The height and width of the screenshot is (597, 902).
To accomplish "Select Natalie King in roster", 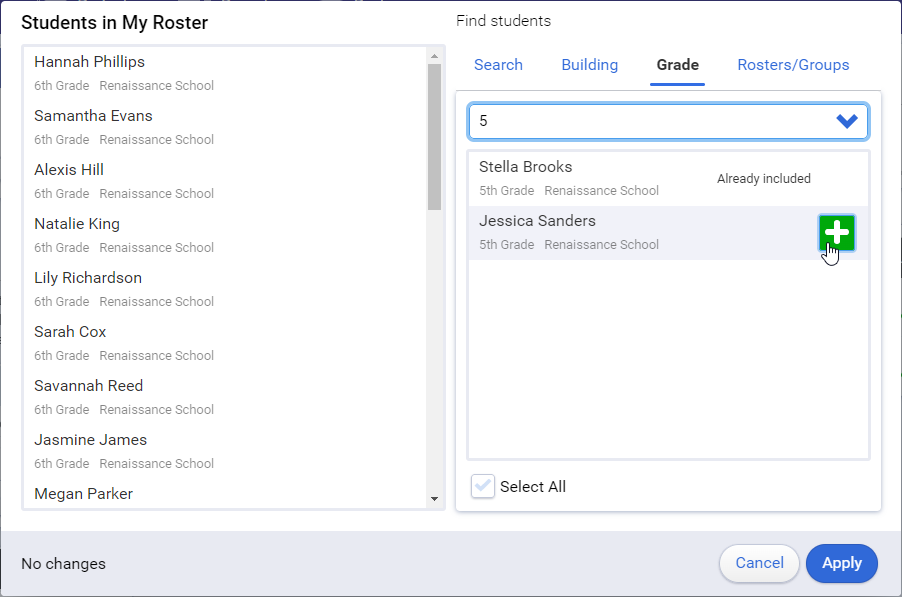I will click(224, 235).
